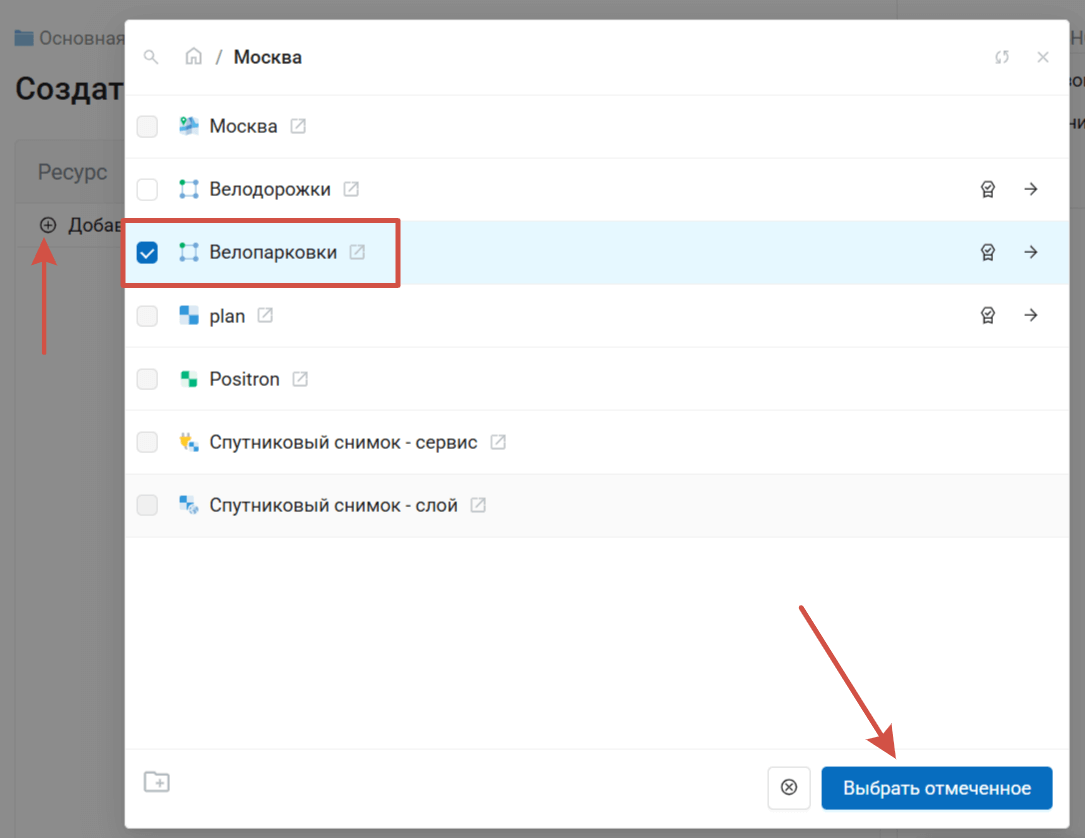This screenshot has height=838, width=1085.
Task: Click Москва in the breadcrumb path
Action: [x=267, y=57]
